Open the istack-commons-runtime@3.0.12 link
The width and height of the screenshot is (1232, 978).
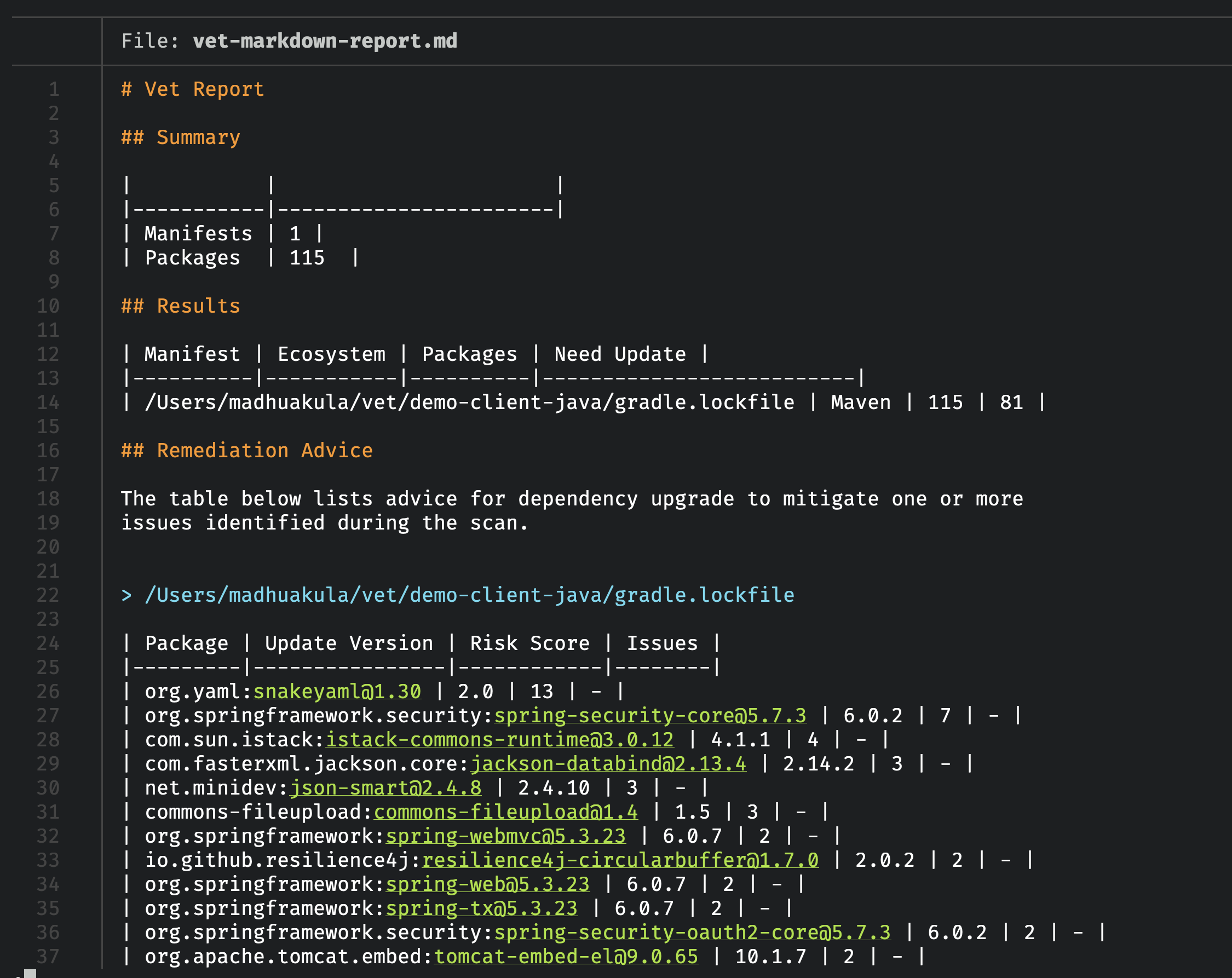pos(500,740)
